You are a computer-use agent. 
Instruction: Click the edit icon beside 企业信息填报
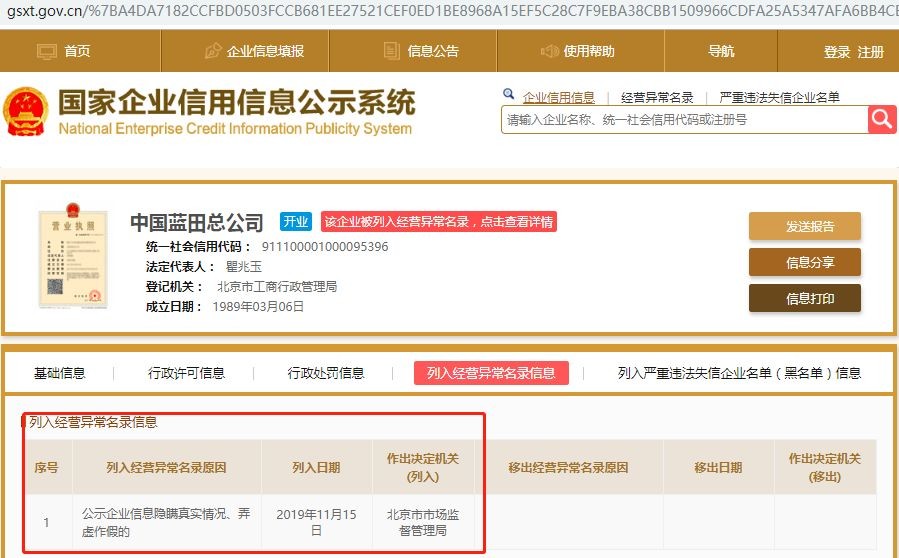pos(213,51)
